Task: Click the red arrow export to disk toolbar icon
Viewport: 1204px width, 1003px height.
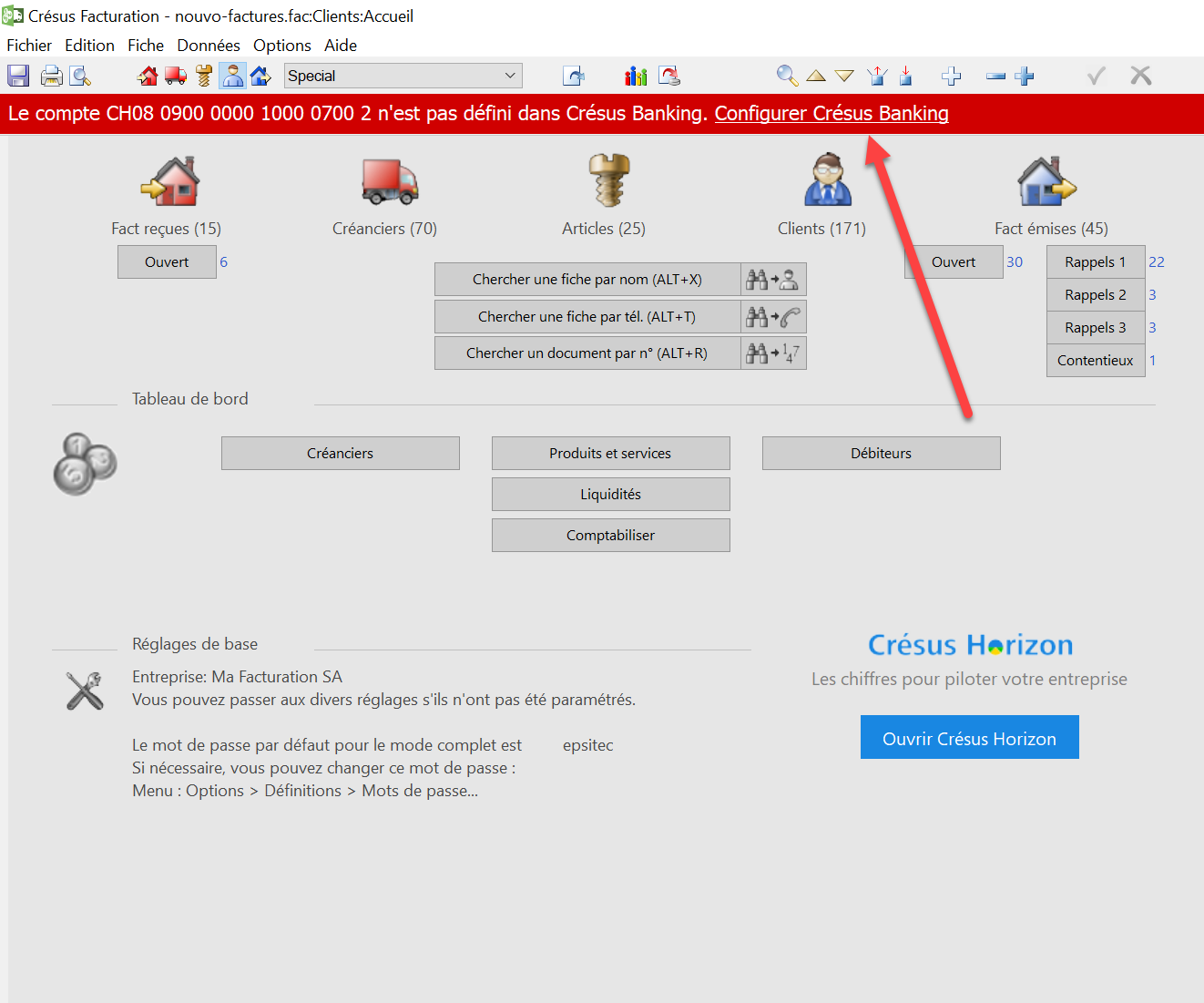Action: [669, 76]
